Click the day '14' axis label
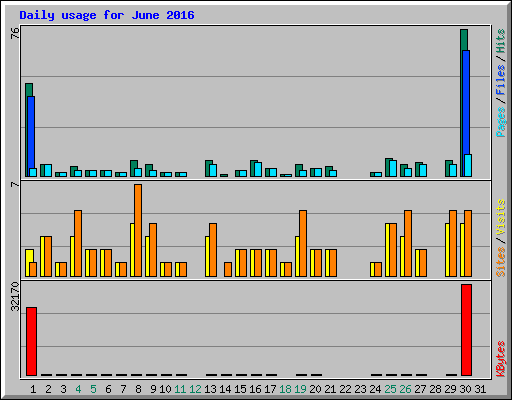 click(x=225, y=389)
